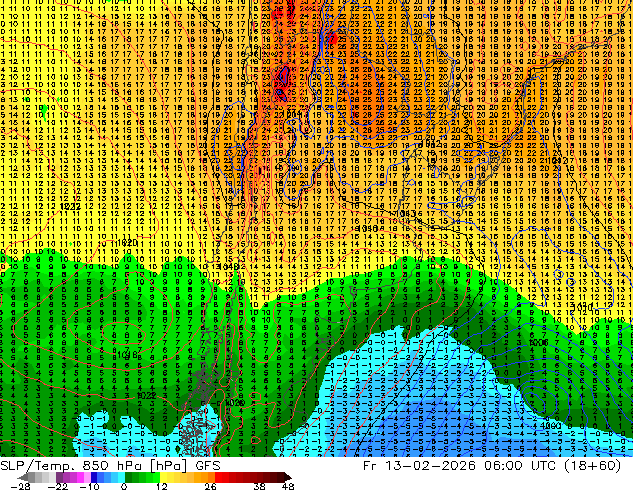The width and height of the screenshot is (634, 490).
Task: Select the dark green segment of the color bar
Action: (129, 477)
